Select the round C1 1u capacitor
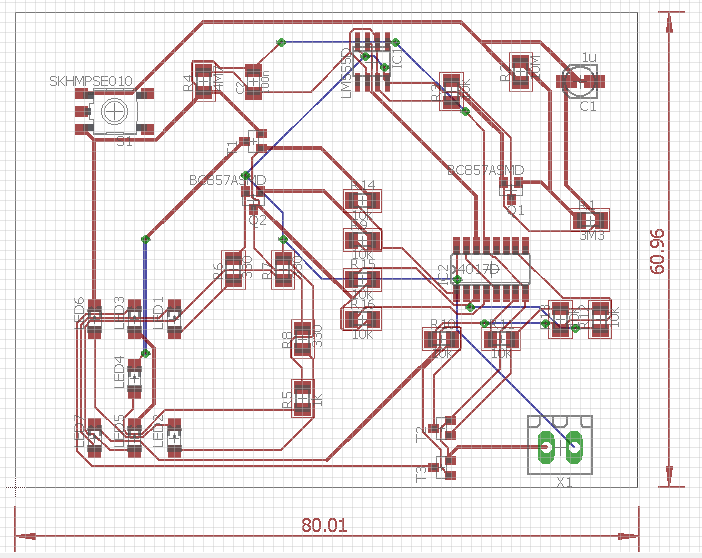Viewport: 702px width, 558px height. click(580, 80)
